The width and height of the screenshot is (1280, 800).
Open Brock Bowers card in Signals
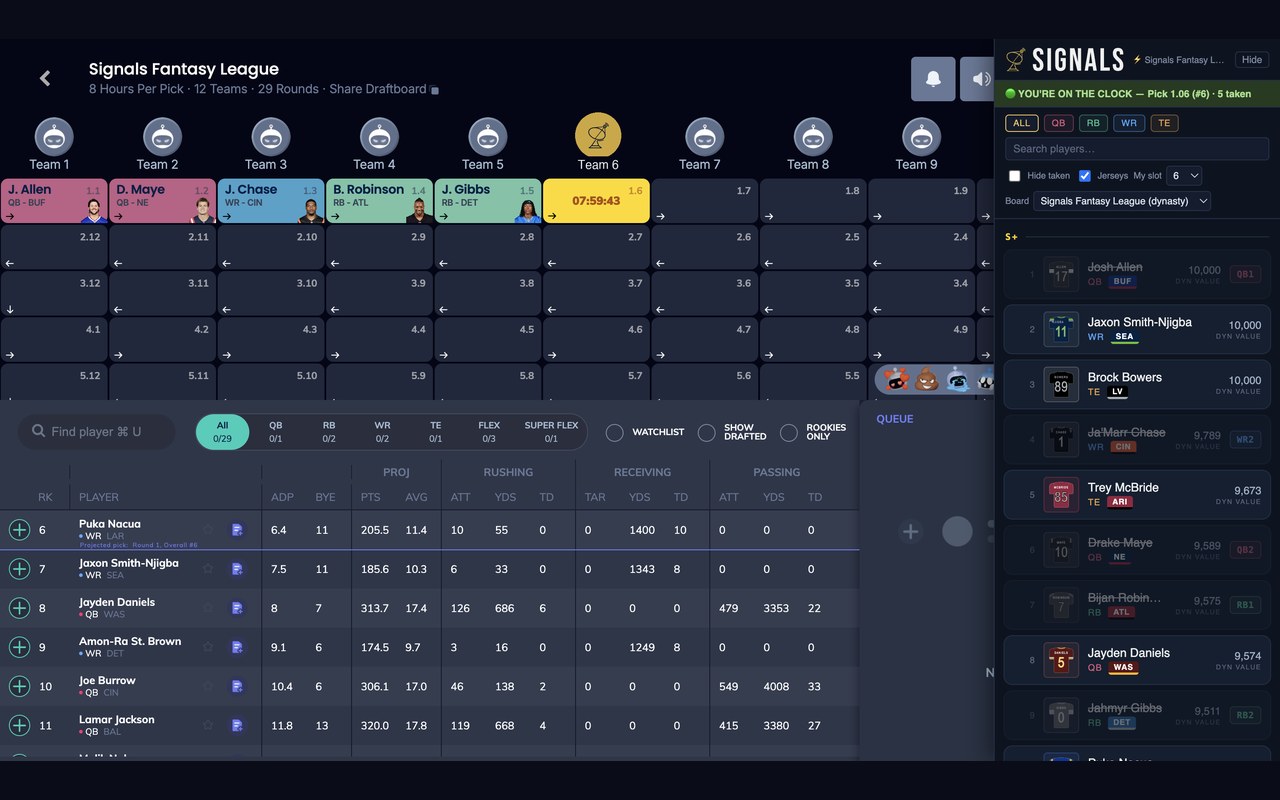pos(1137,385)
